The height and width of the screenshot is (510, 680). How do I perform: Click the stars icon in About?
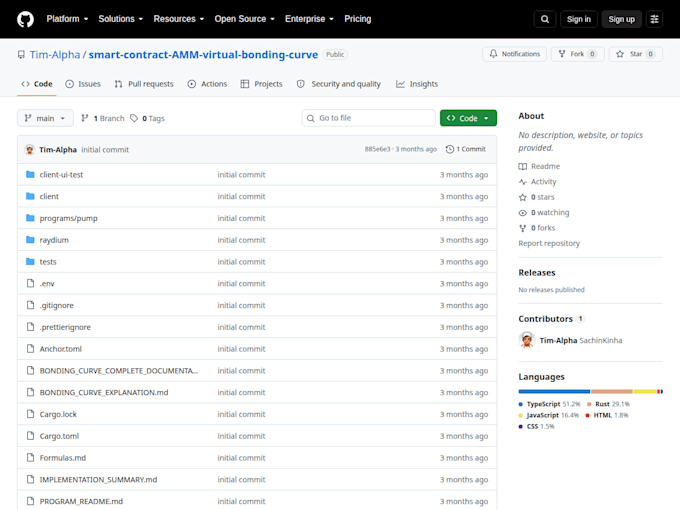[x=523, y=197]
